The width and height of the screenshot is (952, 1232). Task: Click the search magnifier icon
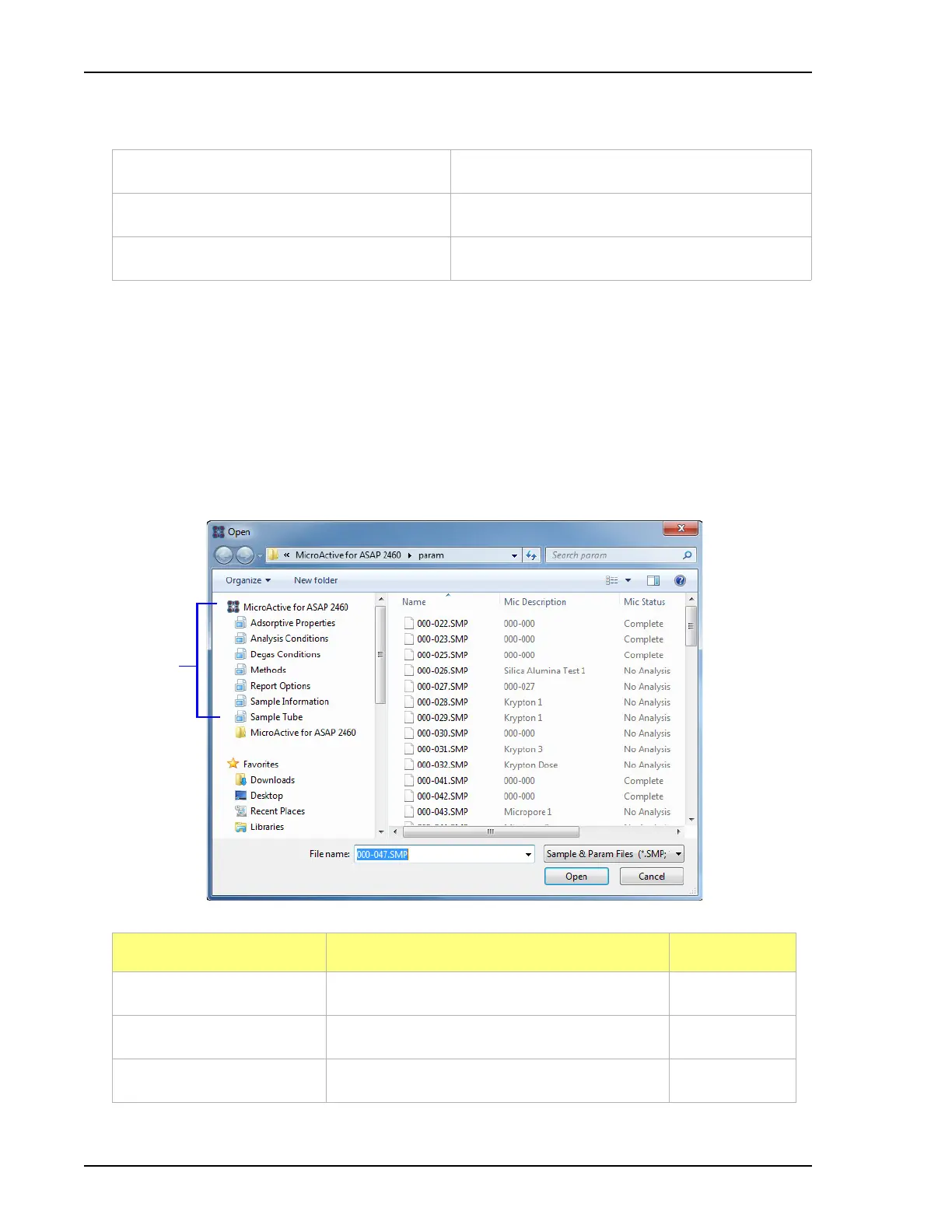pos(687,555)
